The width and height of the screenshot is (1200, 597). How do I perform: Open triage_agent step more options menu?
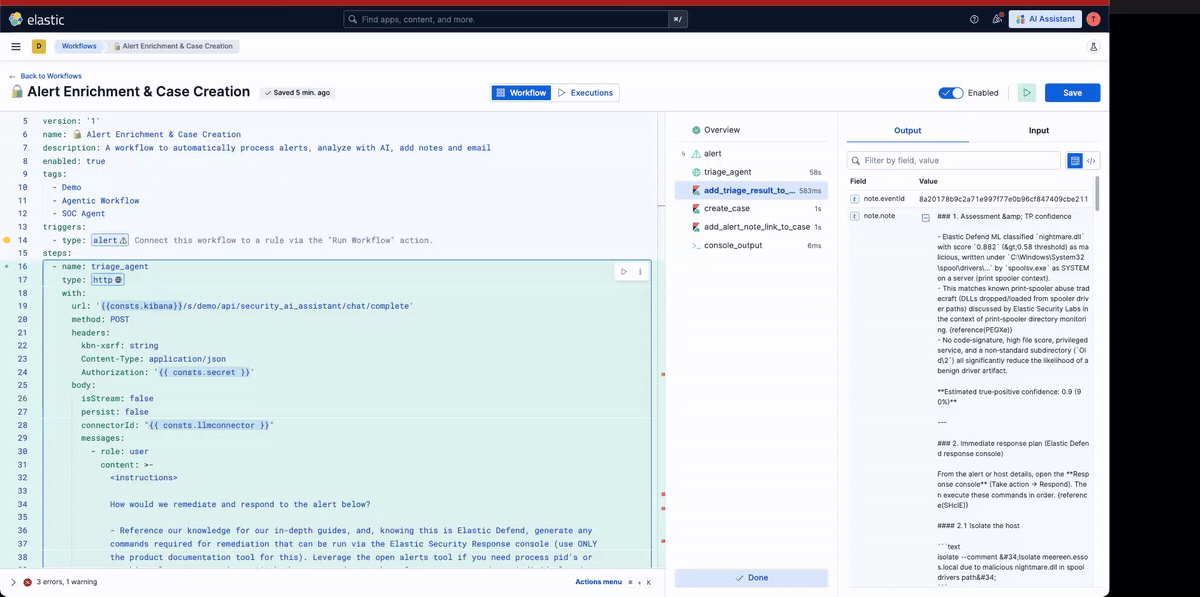click(640, 271)
